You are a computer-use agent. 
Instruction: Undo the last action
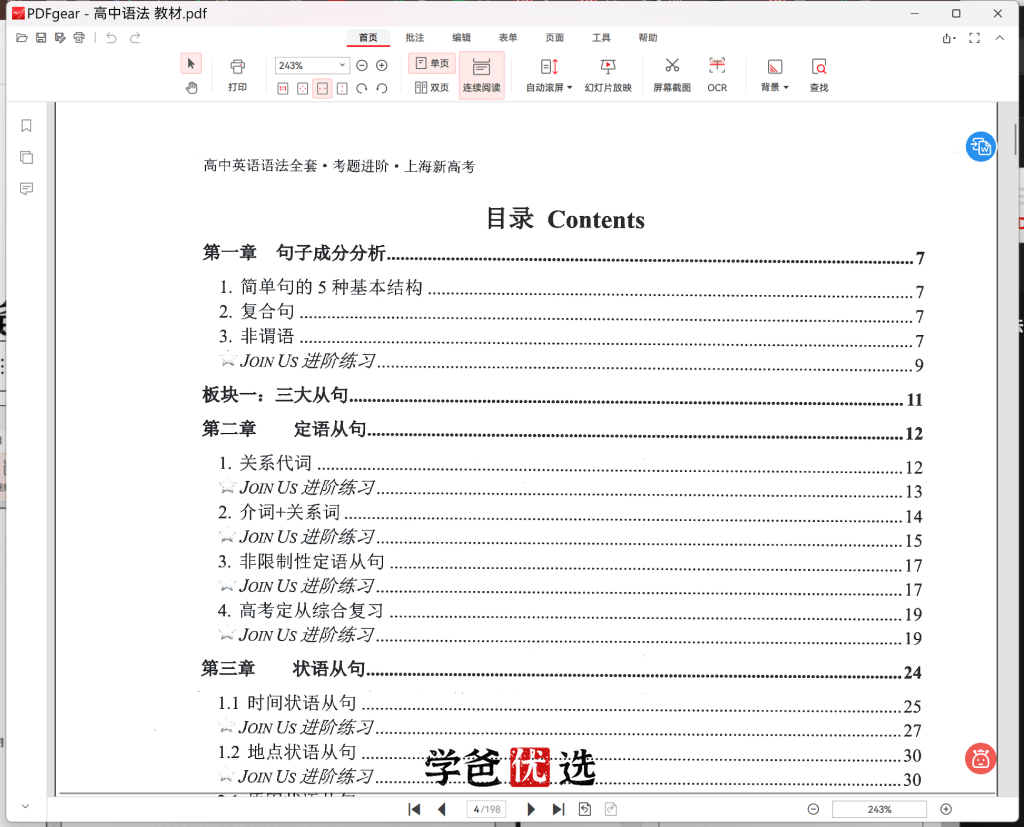click(111, 38)
